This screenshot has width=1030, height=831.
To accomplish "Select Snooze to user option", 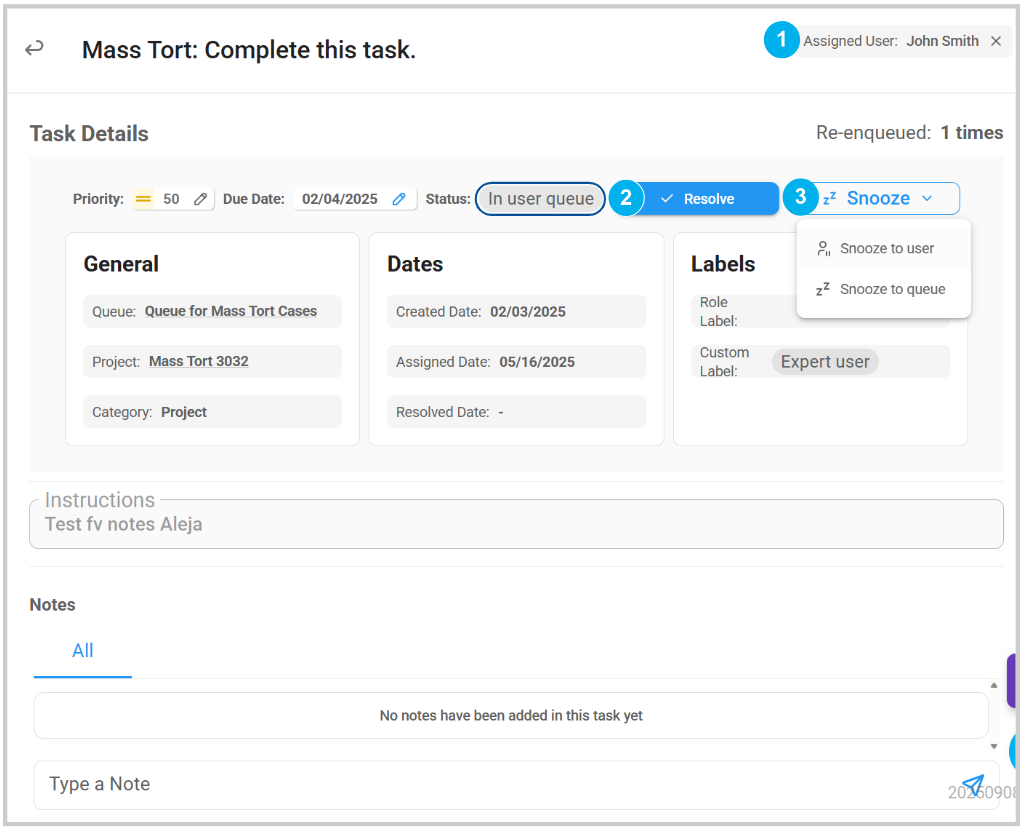I will point(886,248).
